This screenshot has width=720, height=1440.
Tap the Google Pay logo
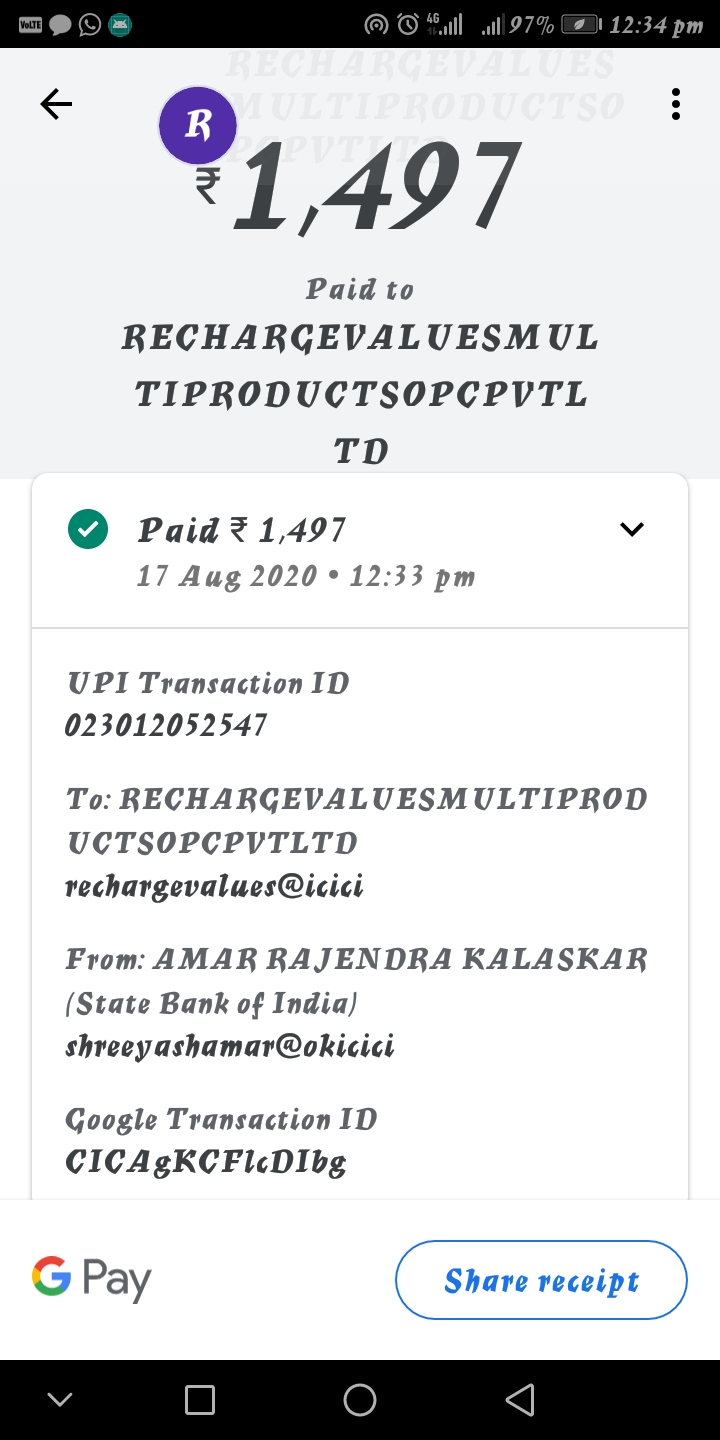92,1279
